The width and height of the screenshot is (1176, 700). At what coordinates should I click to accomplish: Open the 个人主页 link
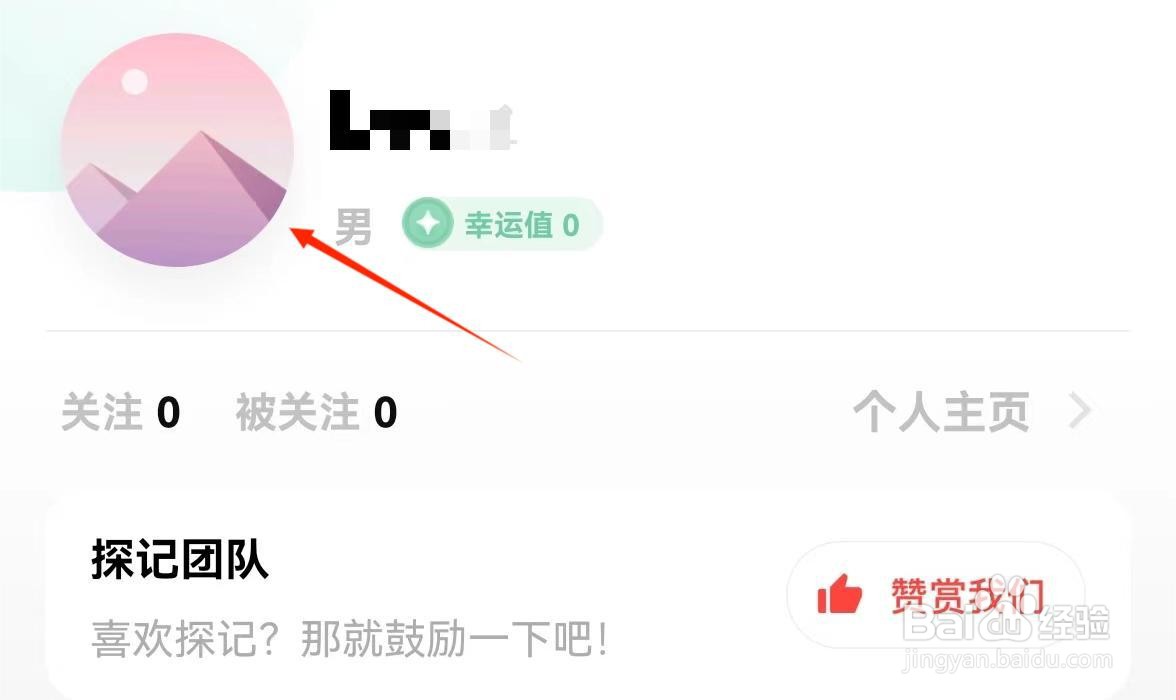tap(941, 412)
